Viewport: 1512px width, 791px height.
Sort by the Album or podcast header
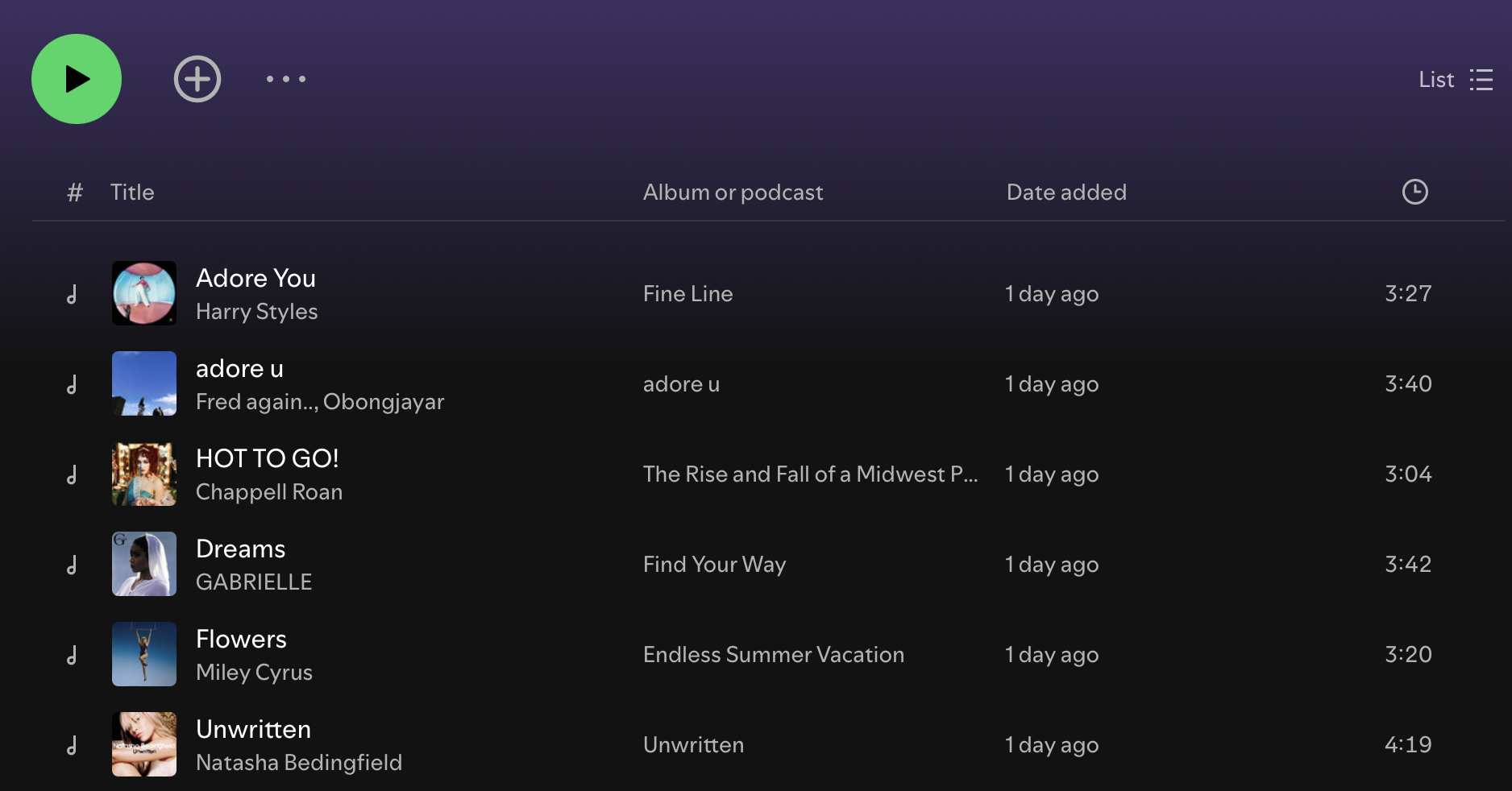733,193
